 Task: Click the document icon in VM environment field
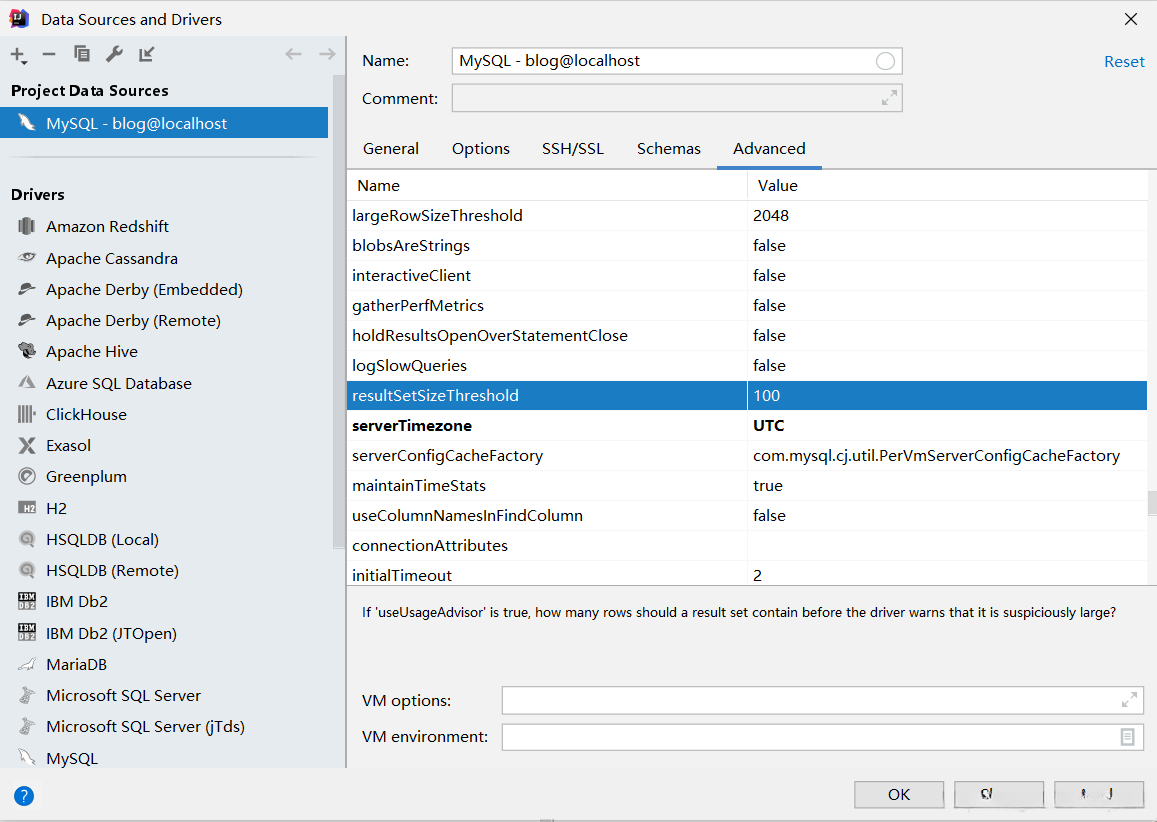[x=1127, y=737]
